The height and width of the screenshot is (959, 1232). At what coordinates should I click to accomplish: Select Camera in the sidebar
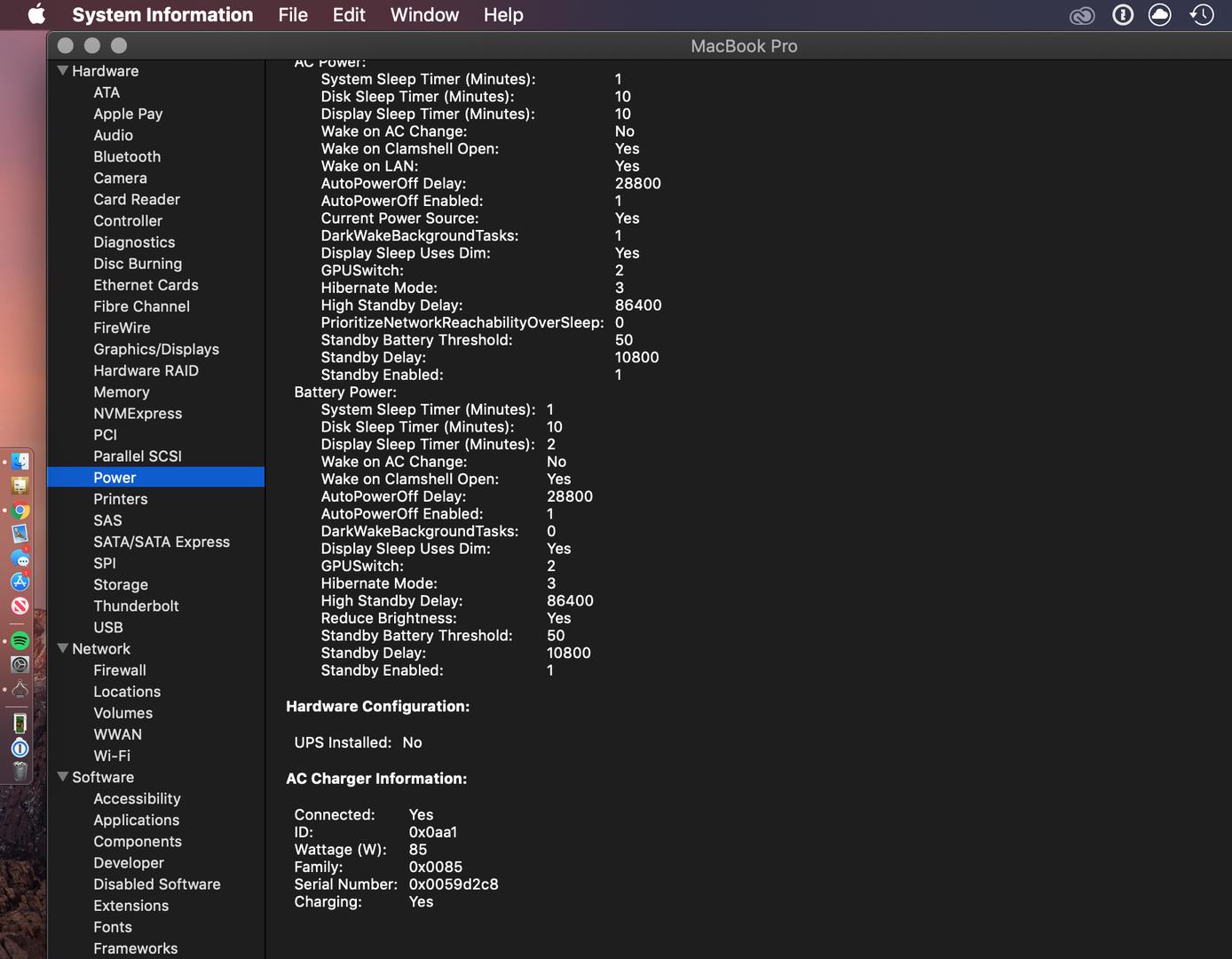[x=120, y=178]
